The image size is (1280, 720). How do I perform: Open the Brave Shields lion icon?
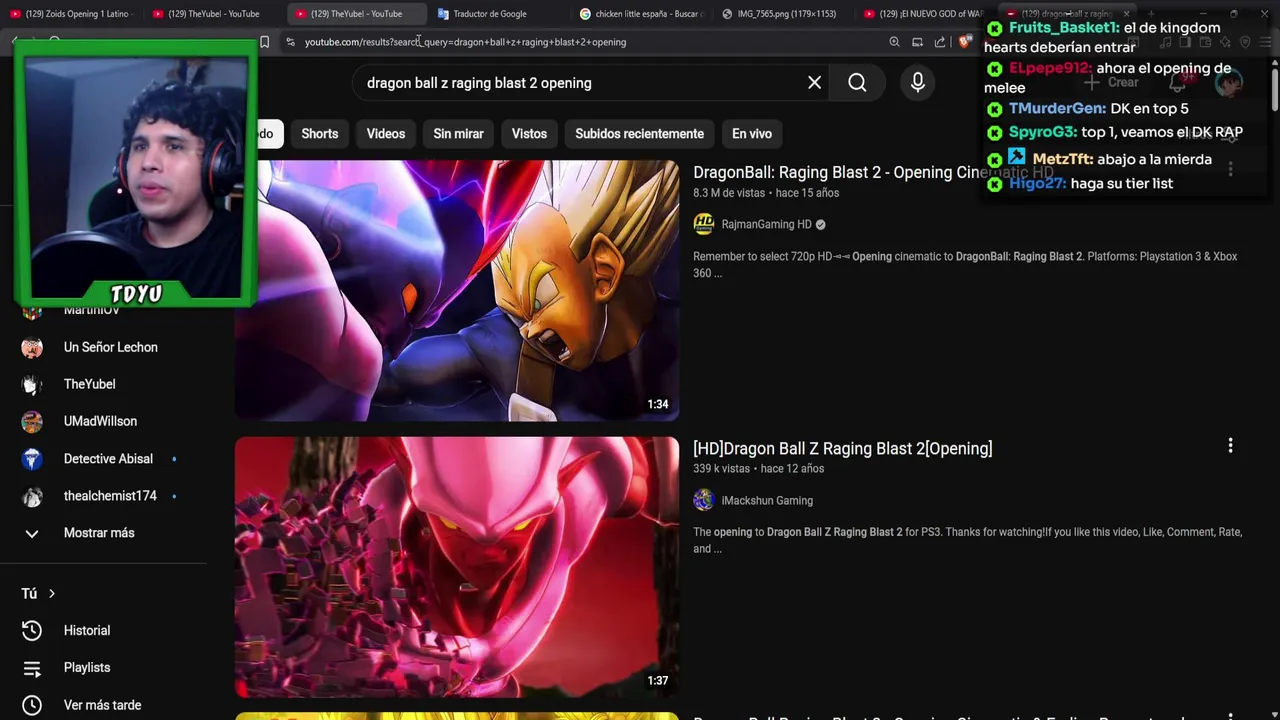[964, 42]
